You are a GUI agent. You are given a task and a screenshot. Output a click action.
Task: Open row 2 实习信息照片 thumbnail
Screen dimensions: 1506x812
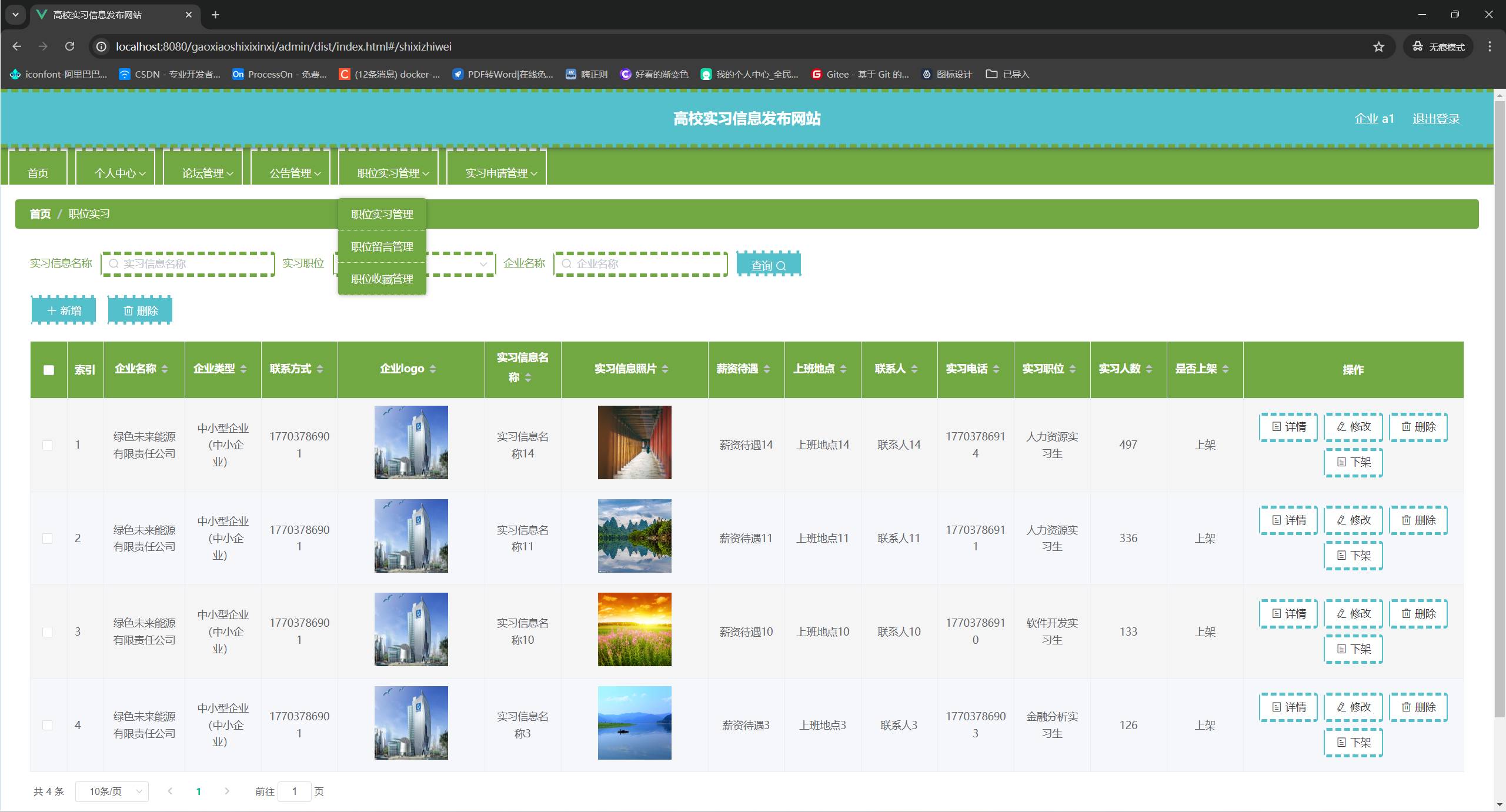click(635, 536)
